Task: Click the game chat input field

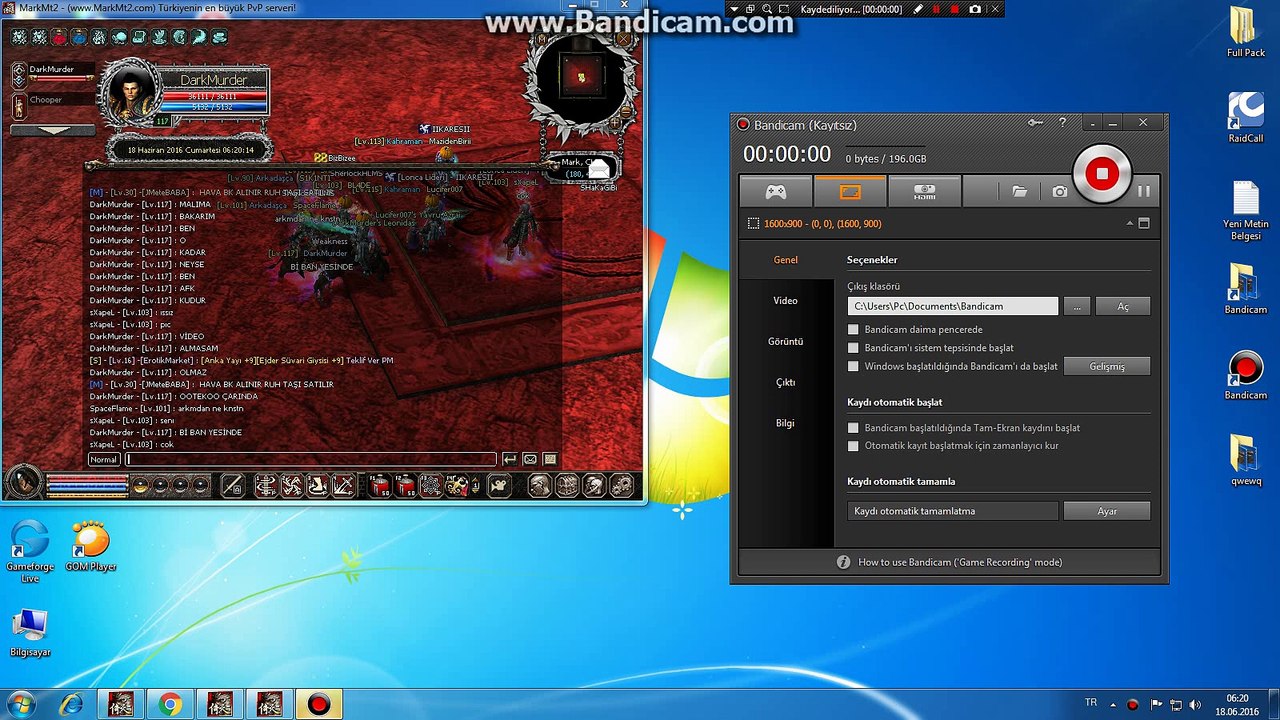Action: [310, 459]
